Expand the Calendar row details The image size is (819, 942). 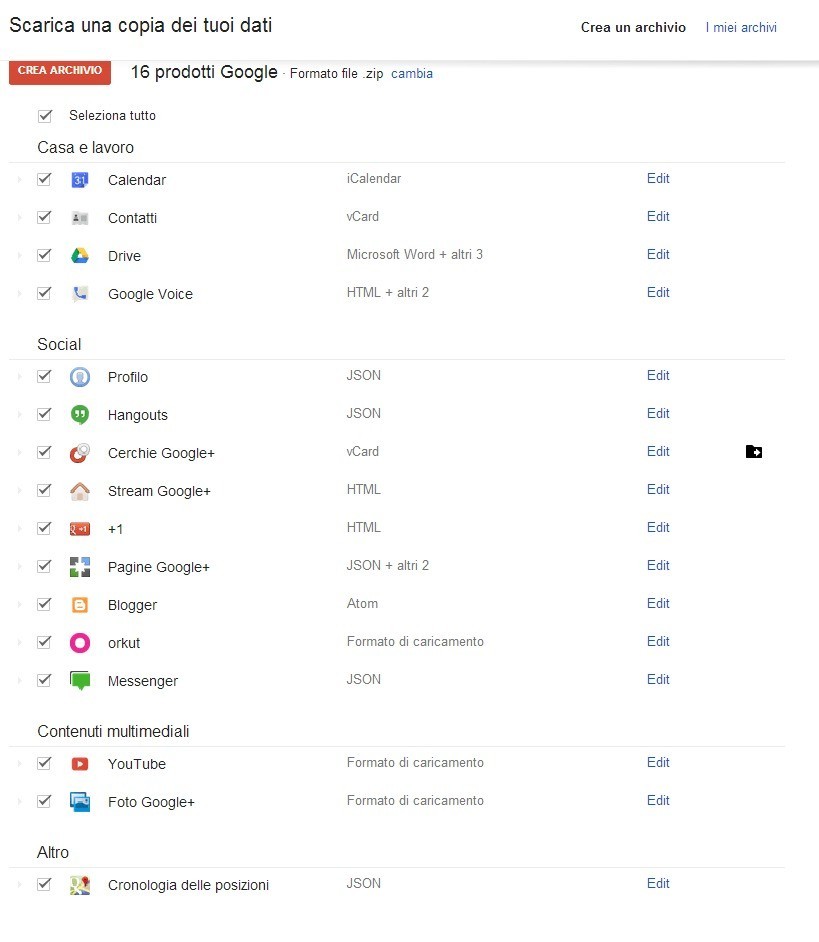(18, 180)
